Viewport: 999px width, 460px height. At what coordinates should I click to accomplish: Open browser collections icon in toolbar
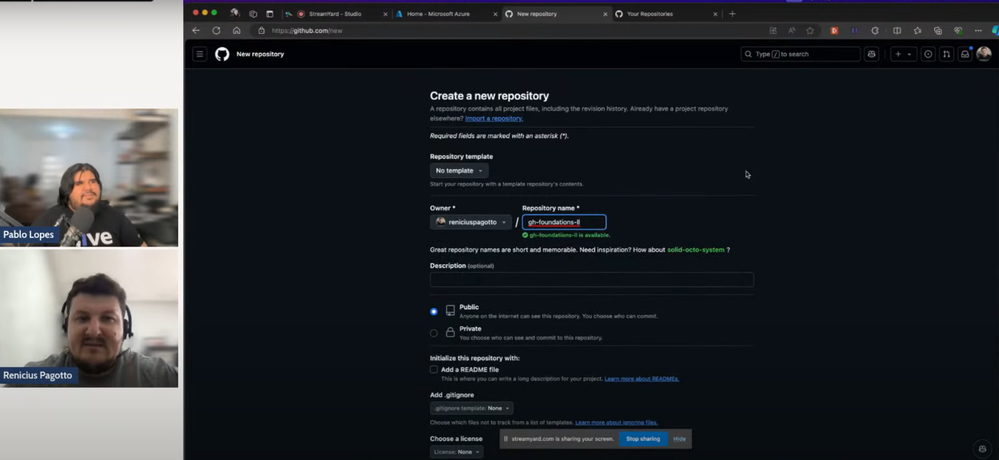point(937,31)
